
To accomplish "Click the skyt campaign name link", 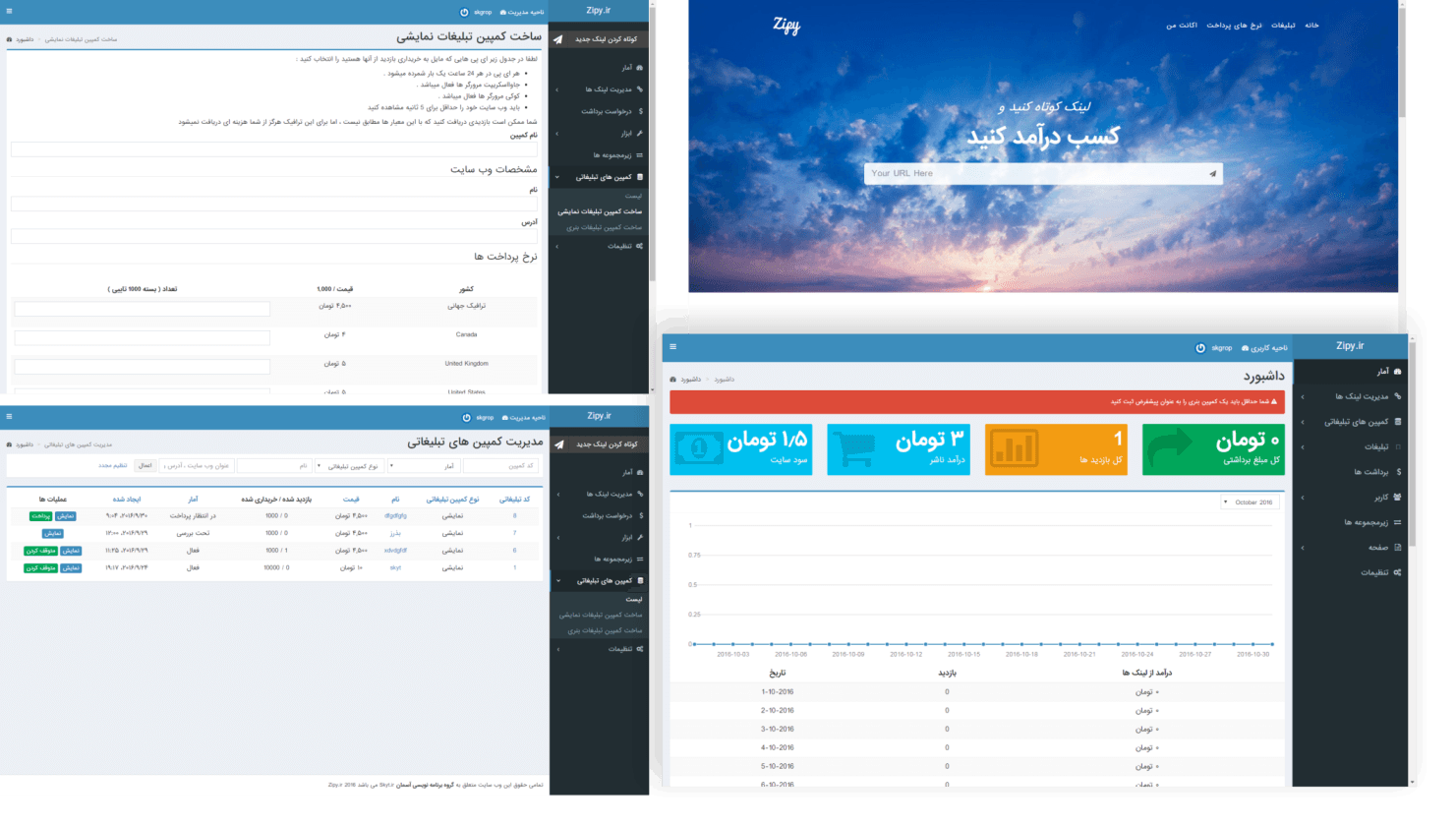I will pyautogui.click(x=395, y=568).
